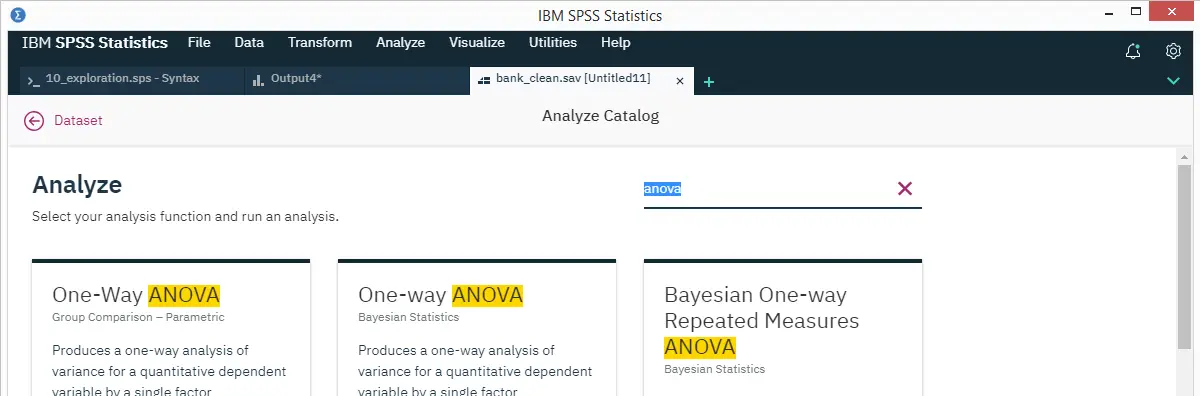The image size is (1200, 396).
Task: Open the notifications bell icon
Action: pyautogui.click(x=1133, y=51)
